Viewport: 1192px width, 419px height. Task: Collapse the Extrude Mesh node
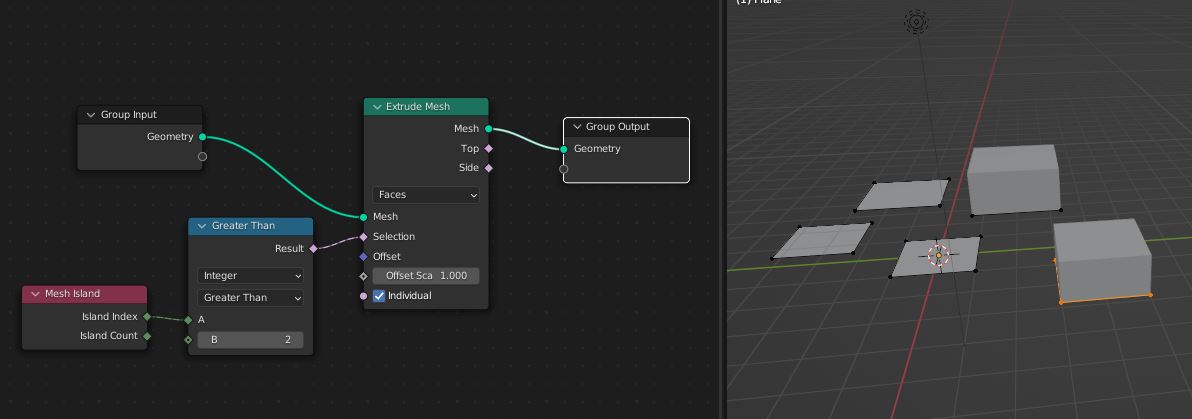point(377,107)
